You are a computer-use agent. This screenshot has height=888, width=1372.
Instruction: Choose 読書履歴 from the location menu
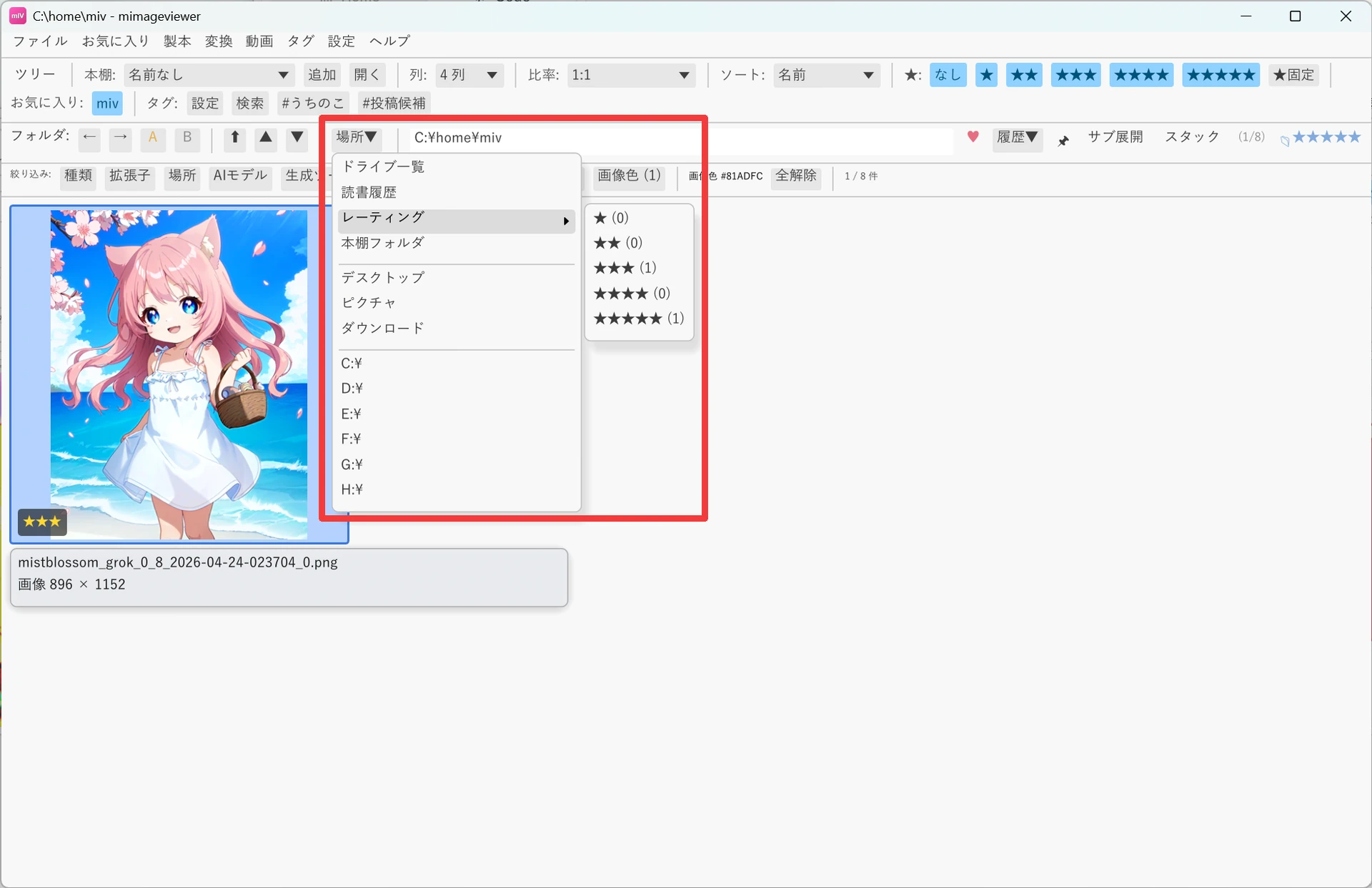tap(457, 193)
